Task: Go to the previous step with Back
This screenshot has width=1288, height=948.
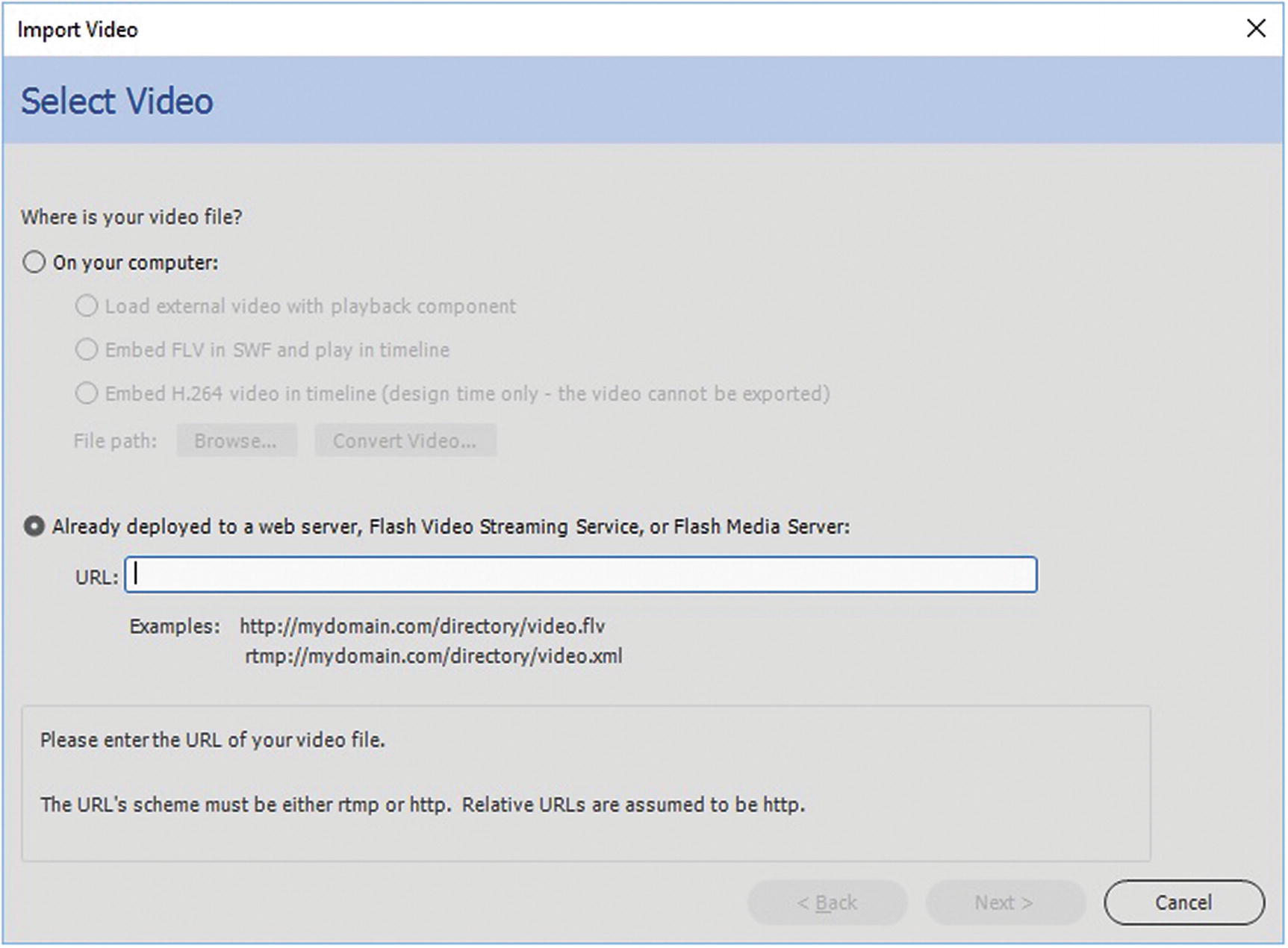Action: coord(827,902)
